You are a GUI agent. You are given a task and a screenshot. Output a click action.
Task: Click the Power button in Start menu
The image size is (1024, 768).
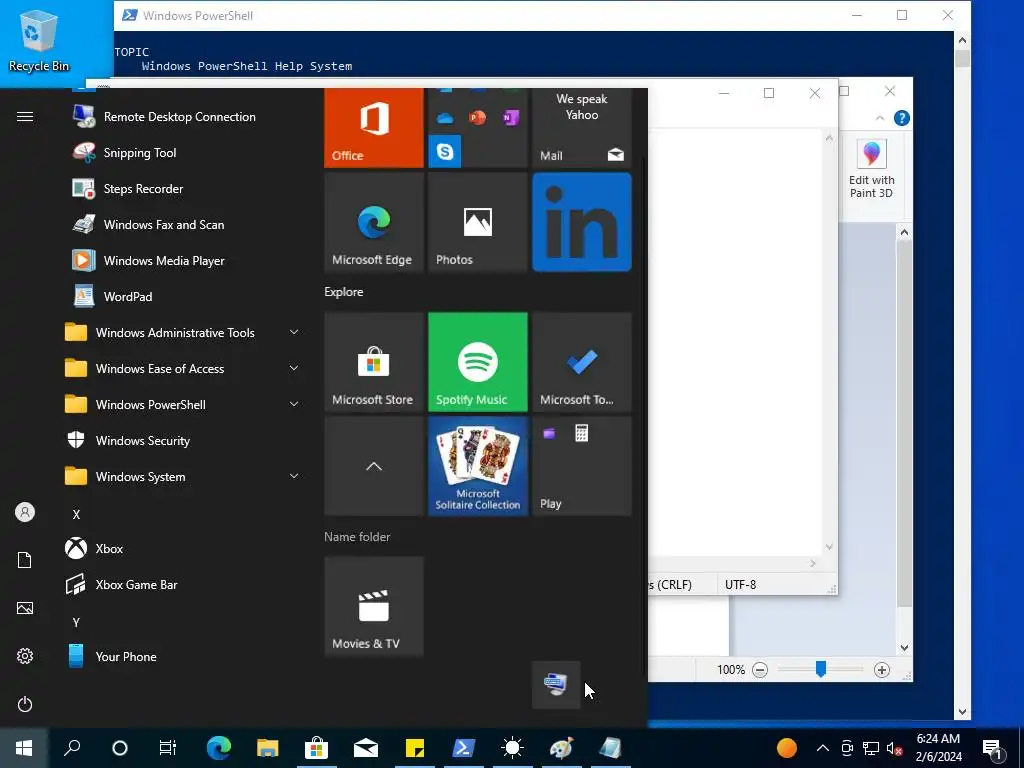pyautogui.click(x=25, y=704)
